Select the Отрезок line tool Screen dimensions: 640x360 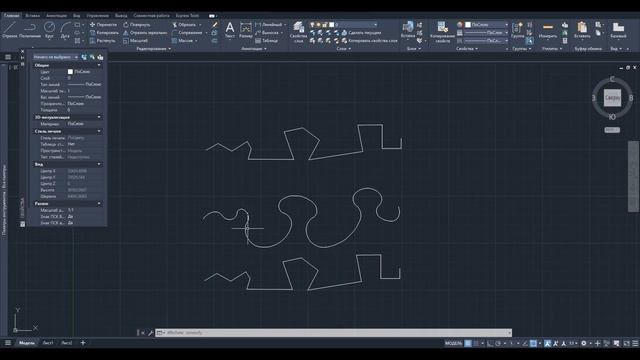10,30
